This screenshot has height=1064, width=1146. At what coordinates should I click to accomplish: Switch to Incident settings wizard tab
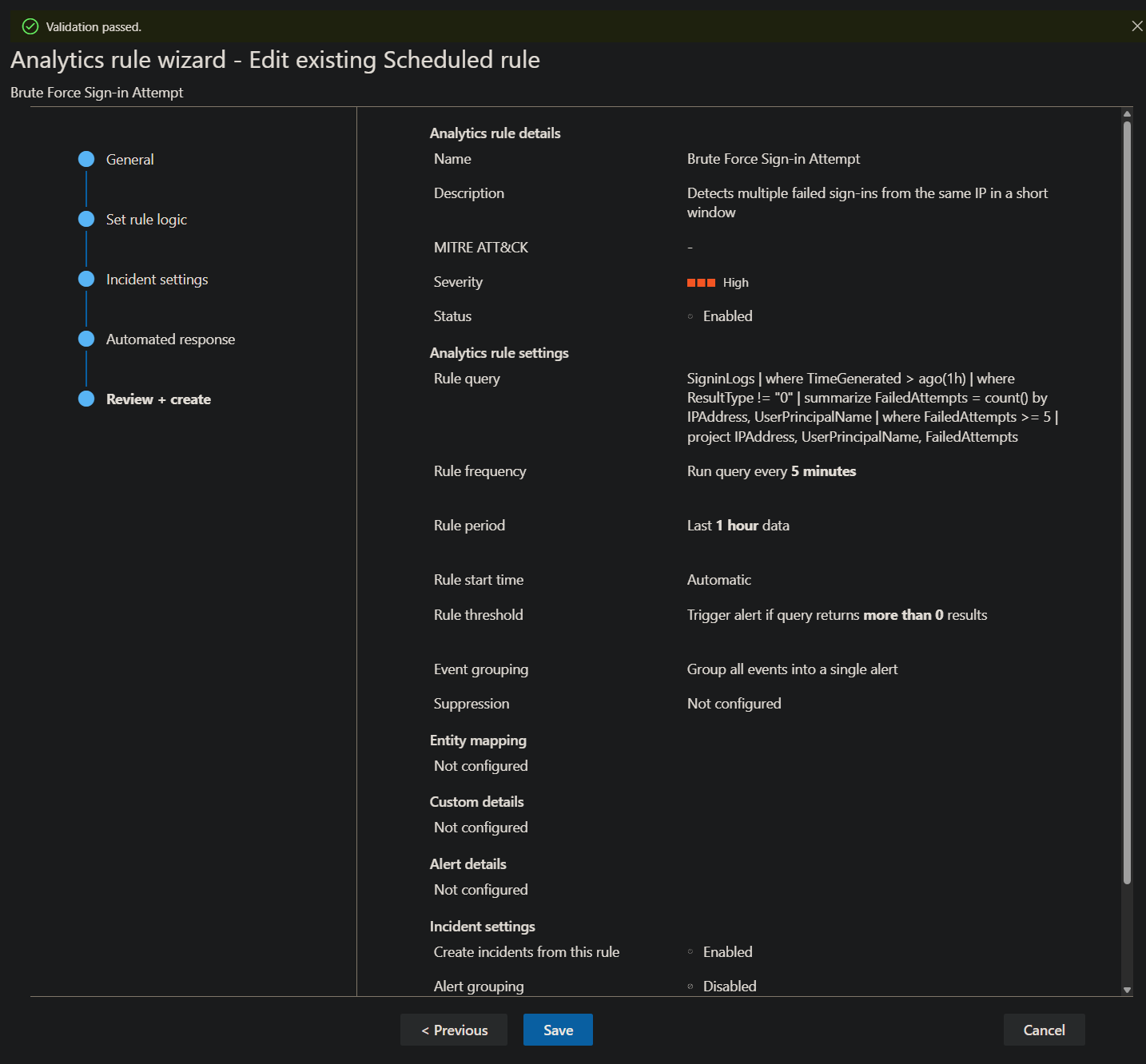[157, 279]
